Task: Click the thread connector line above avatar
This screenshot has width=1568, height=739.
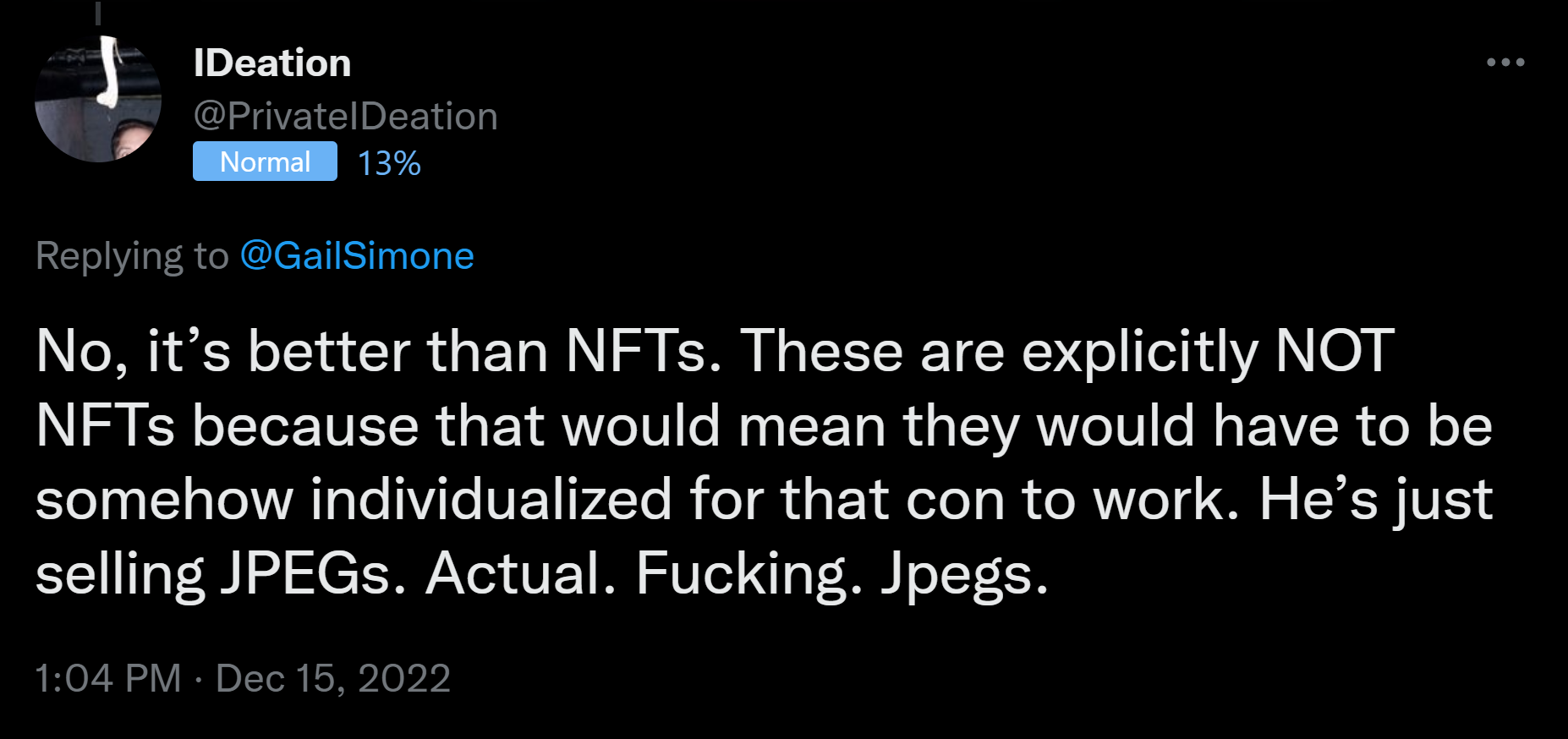Action: [x=98, y=13]
